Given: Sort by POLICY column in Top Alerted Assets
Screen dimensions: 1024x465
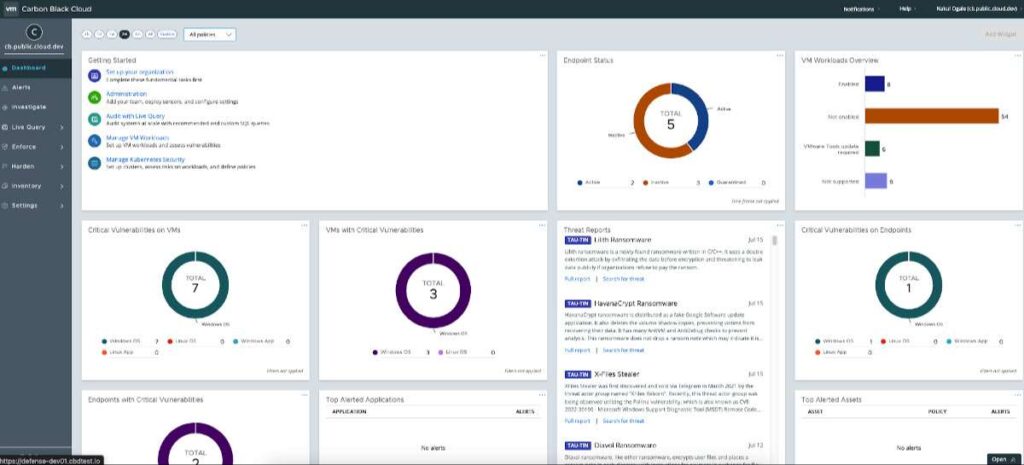Looking at the screenshot, I should pos(937,412).
